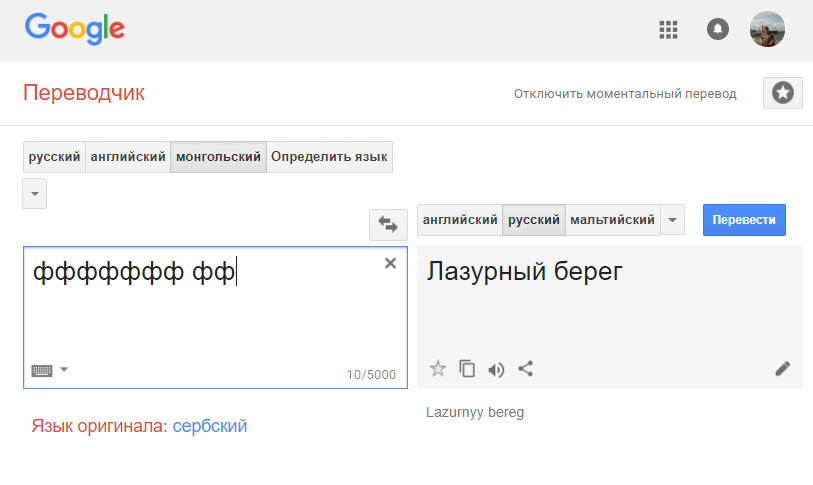The width and height of the screenshot is (813, 485).
Task: Select монгольский as source language
Action: pyautogui.click(x=218, y=157)
